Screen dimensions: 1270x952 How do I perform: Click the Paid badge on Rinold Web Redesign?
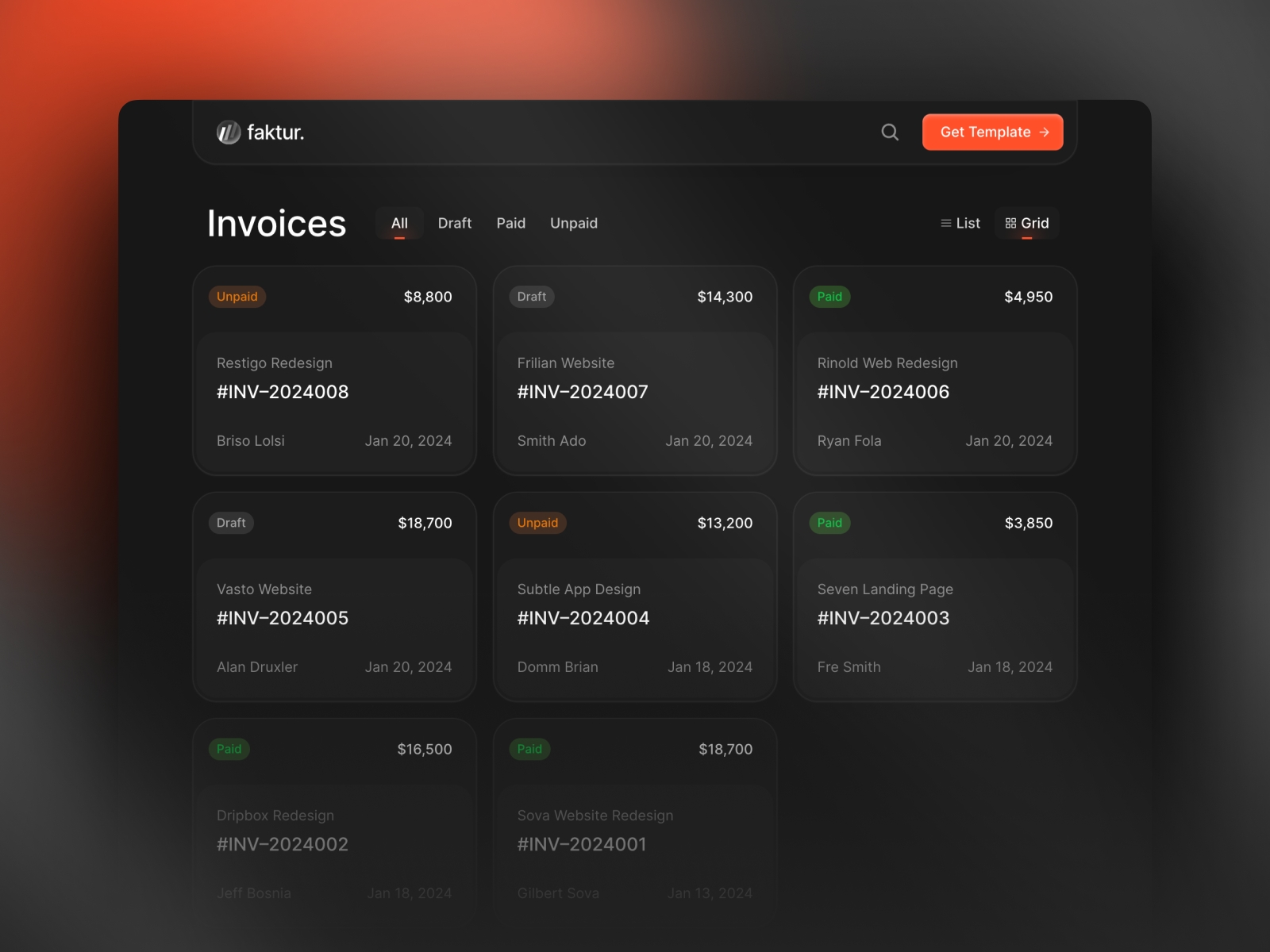pyautogui.click(x=829, y=297)
